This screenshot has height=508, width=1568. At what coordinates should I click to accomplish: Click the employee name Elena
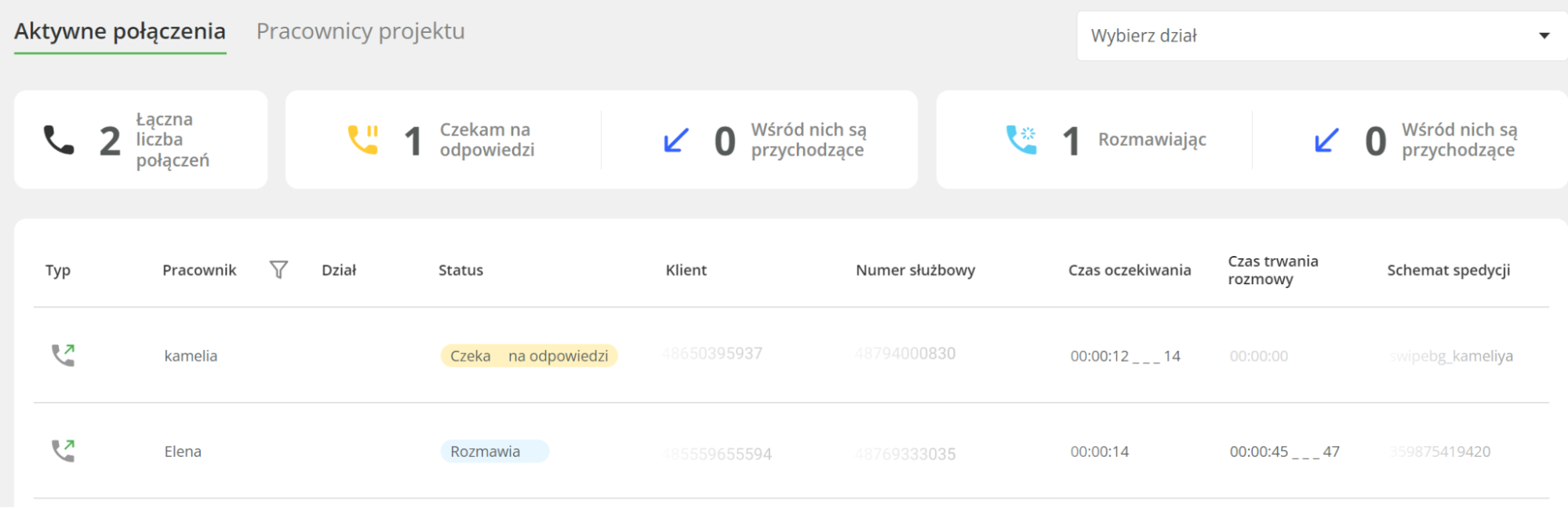point(183,451)
